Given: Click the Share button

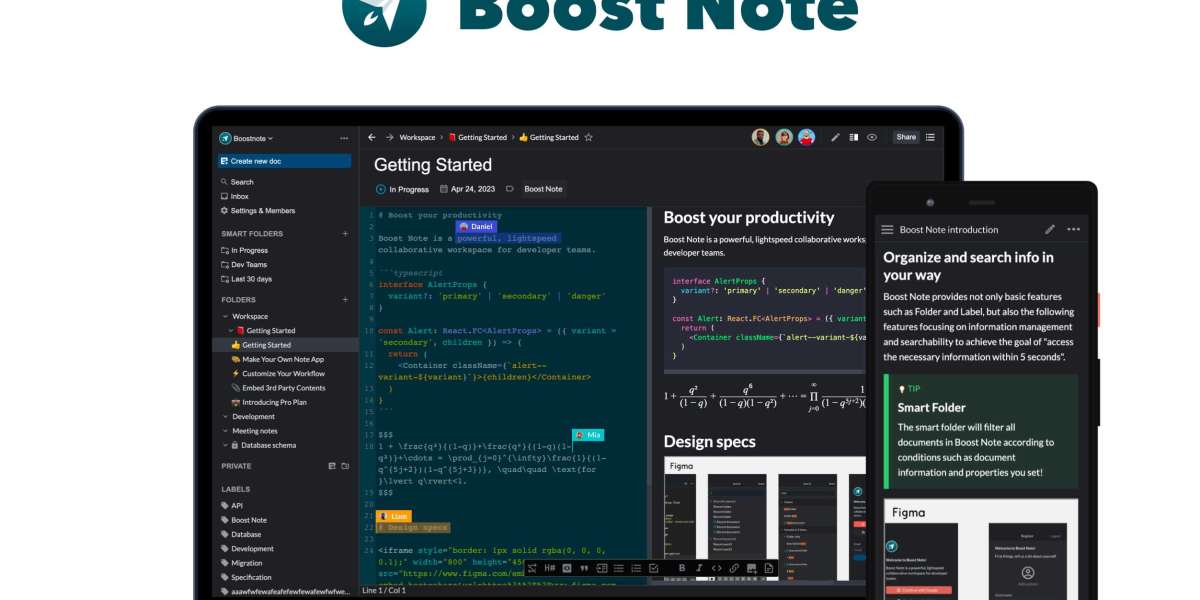Looking at the screenshot, I should pyautogui.click(x=906, y=137).
